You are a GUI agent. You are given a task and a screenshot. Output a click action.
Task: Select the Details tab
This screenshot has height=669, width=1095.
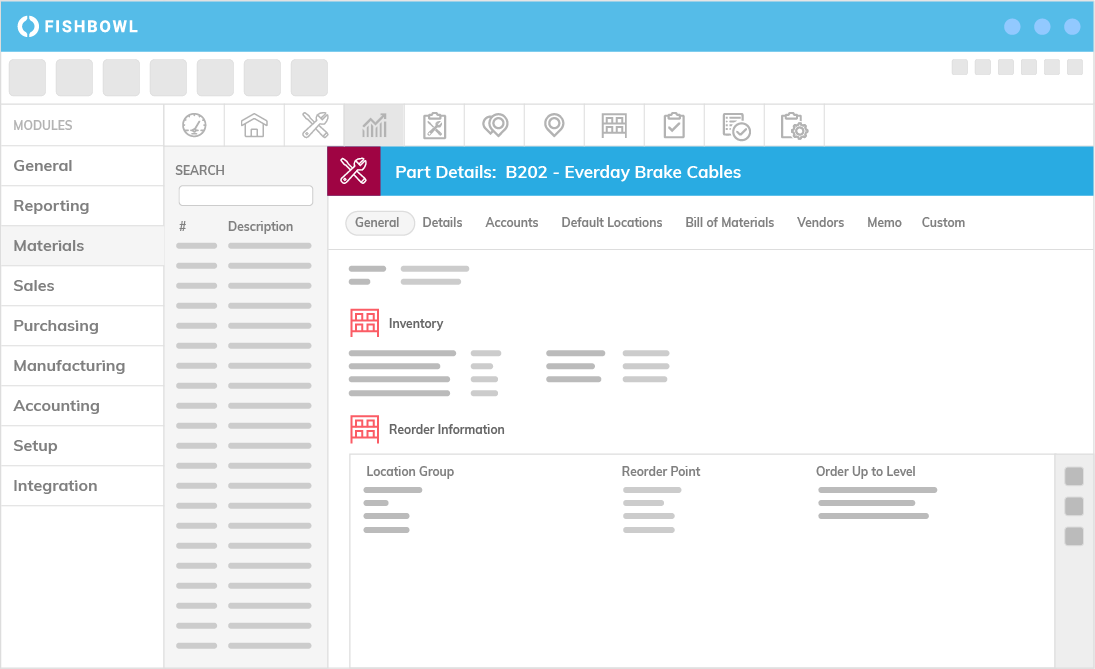pos(442,222)
